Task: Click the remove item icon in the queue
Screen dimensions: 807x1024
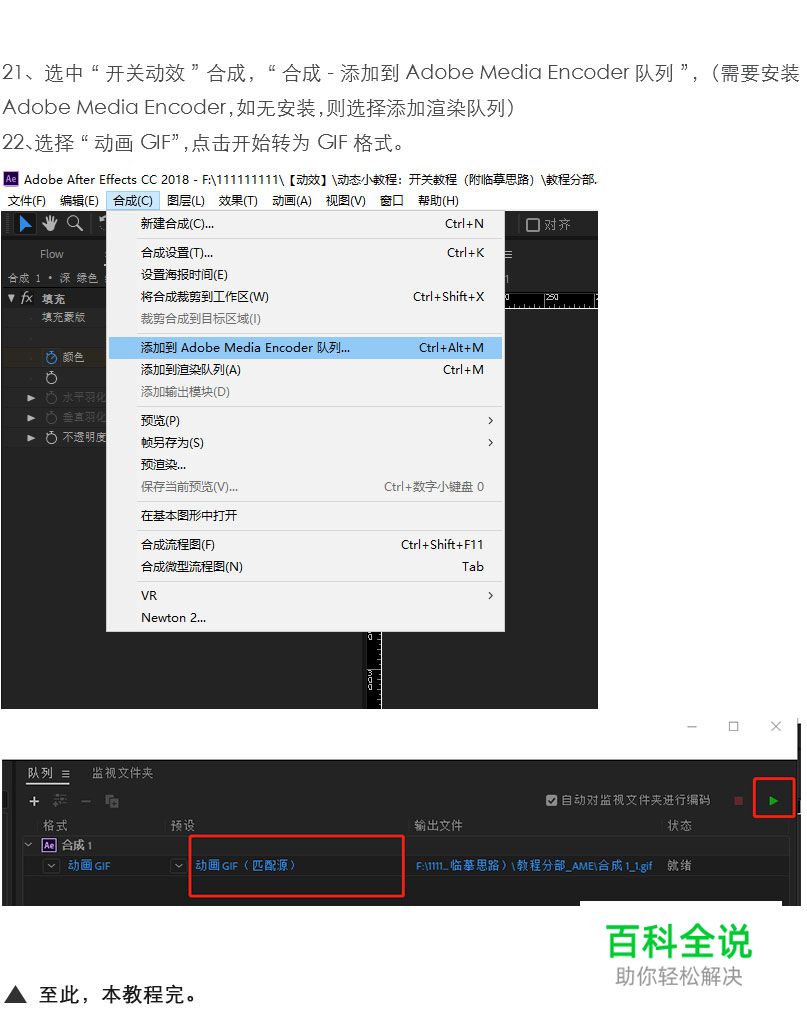Action: [x=85, y=801]
